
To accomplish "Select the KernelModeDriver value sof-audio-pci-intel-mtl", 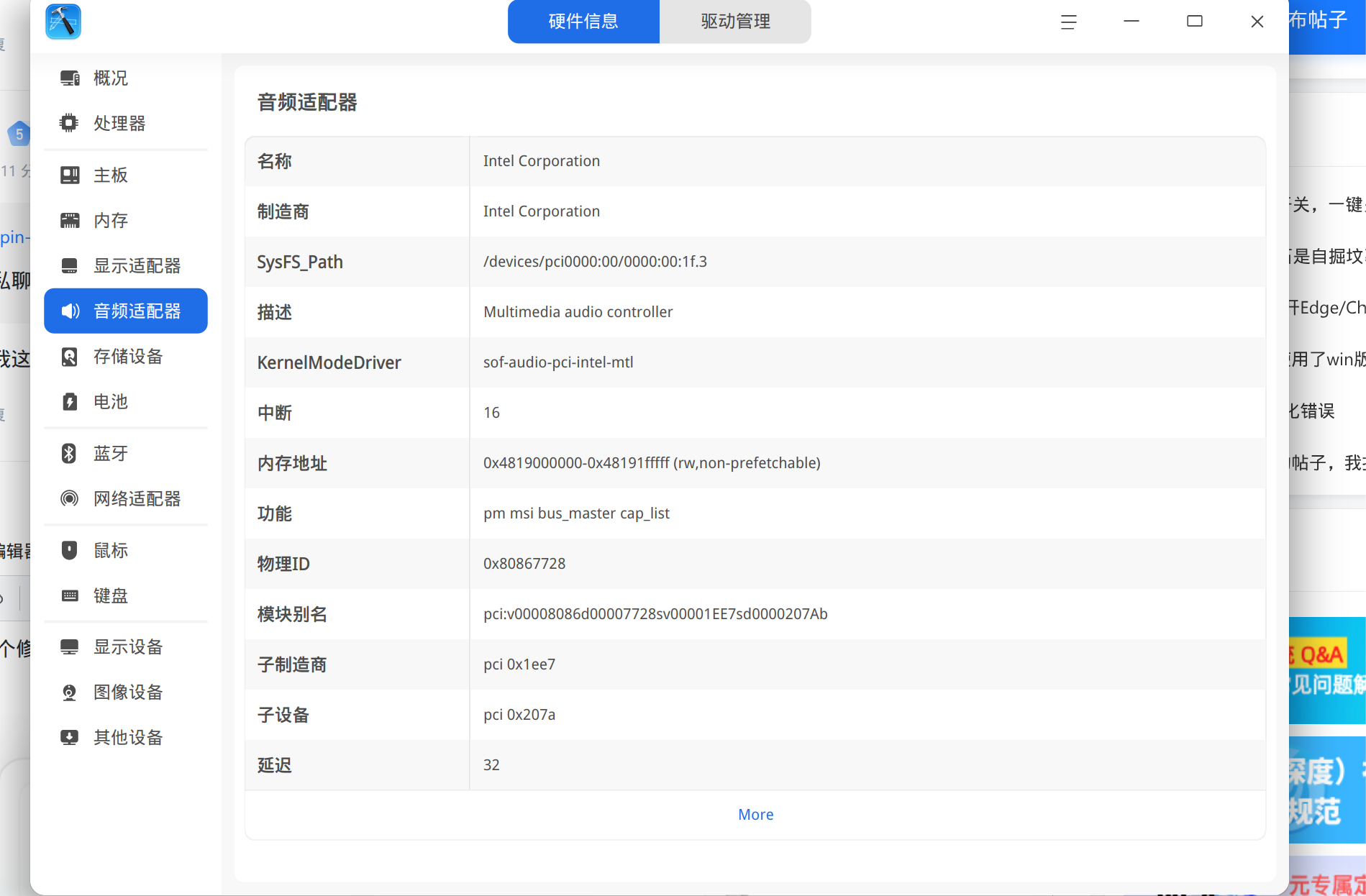I will (558, 362).
